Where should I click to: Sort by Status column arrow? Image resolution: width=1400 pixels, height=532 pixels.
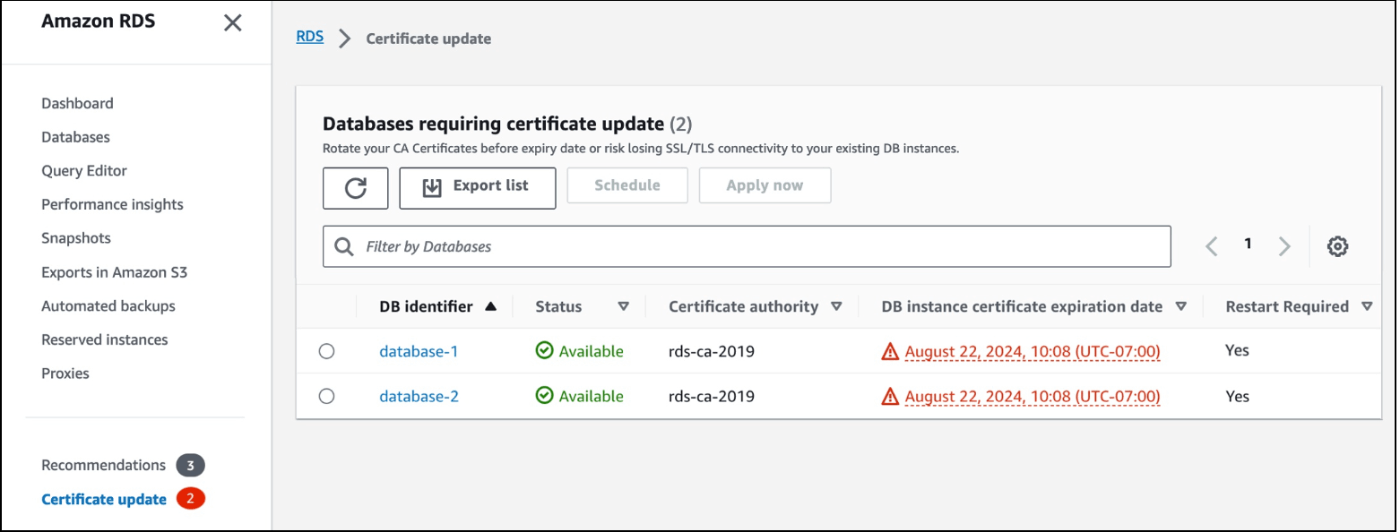(623, 307)
